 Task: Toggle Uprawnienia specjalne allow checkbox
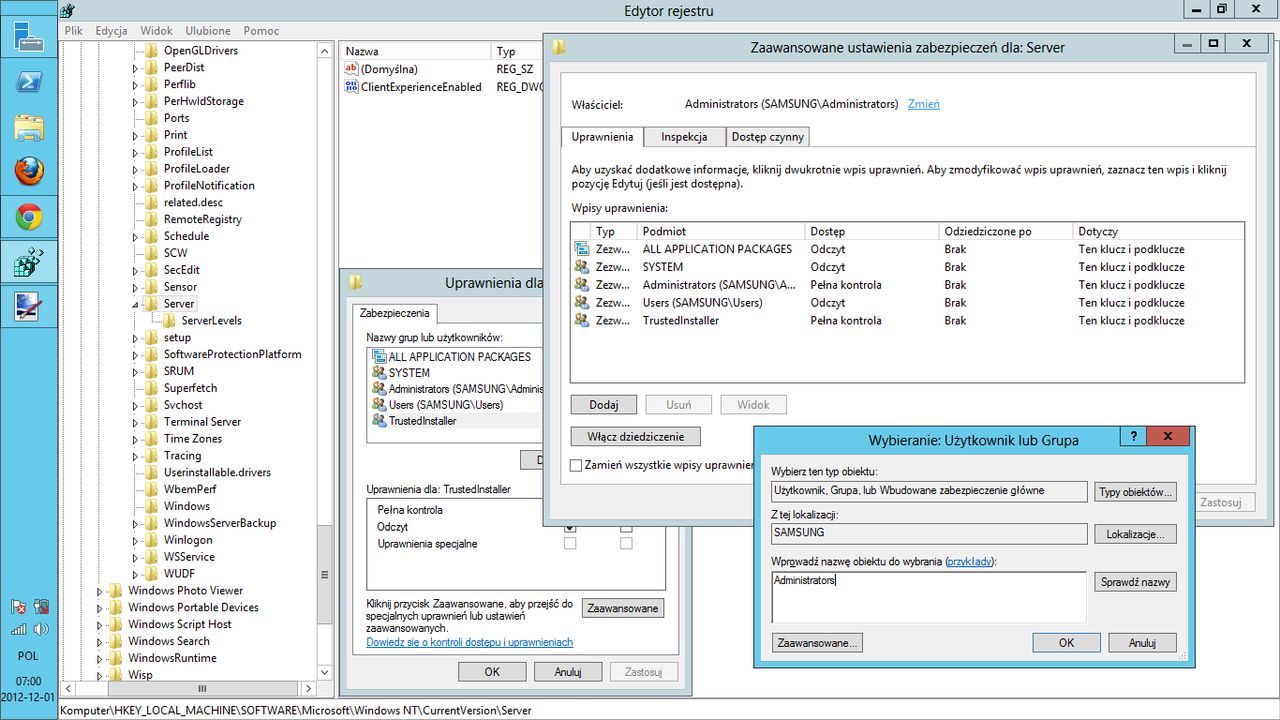[570, 544]
